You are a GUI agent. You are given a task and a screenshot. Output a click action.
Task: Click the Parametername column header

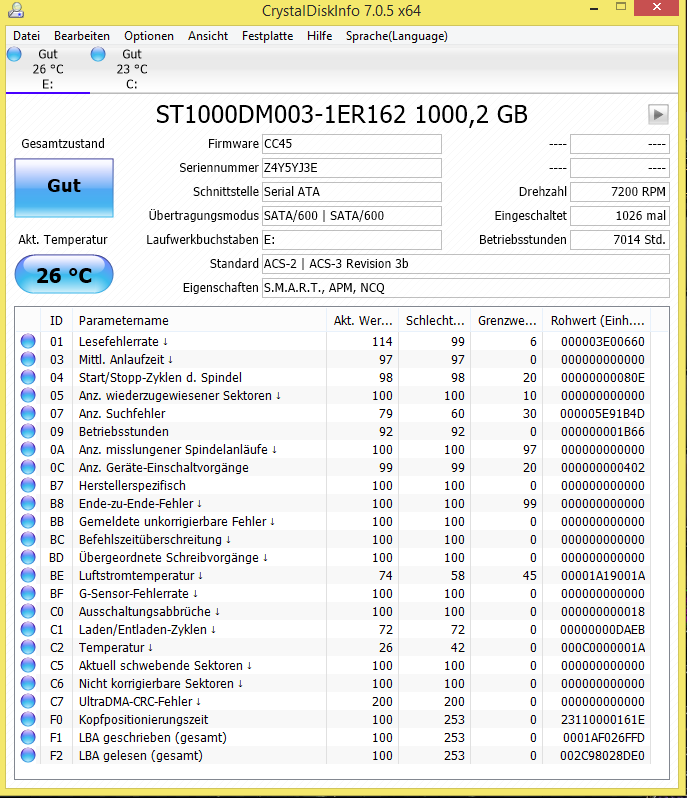point(199,321)
